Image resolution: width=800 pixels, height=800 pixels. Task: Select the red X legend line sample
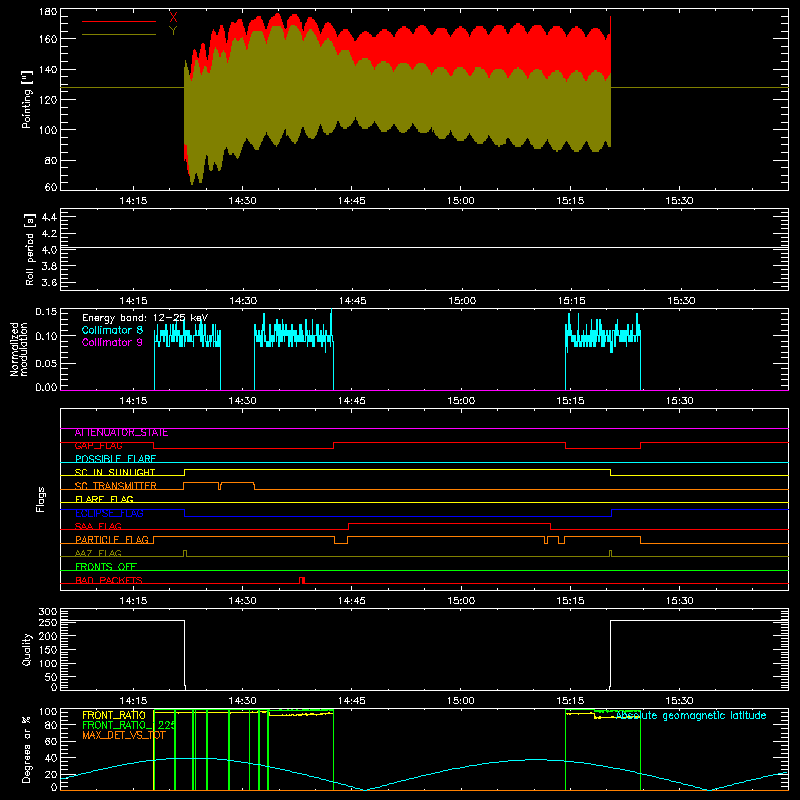point(119,21)
